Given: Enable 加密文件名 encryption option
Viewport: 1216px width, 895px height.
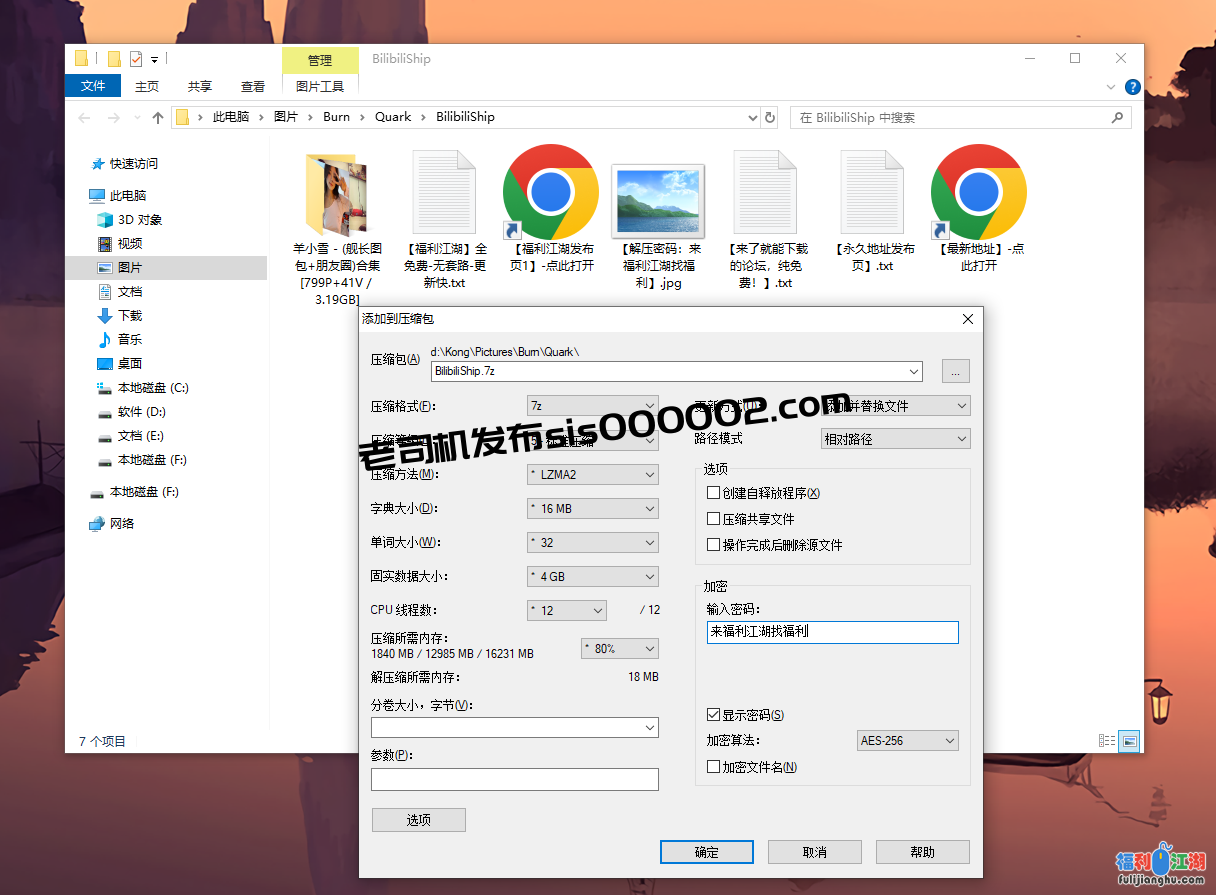Looking at the screenshot, I should click(712, 766).
